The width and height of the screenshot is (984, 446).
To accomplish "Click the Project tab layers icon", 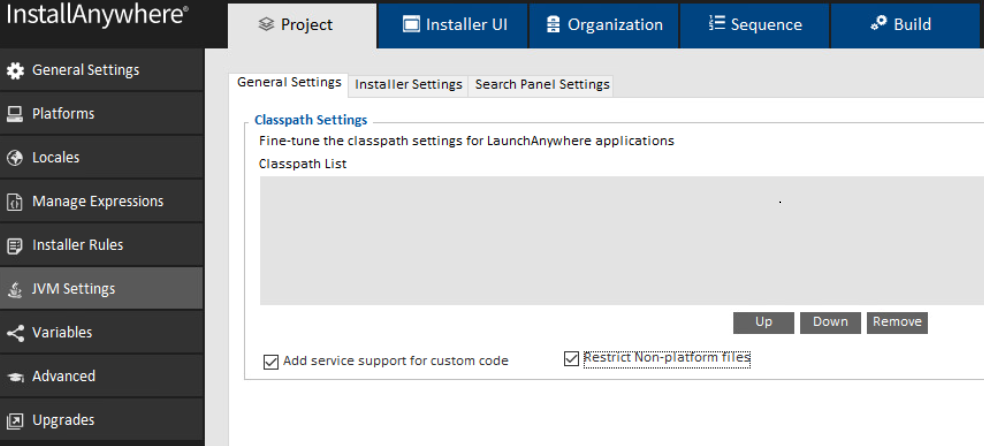I will click(266, 24).
